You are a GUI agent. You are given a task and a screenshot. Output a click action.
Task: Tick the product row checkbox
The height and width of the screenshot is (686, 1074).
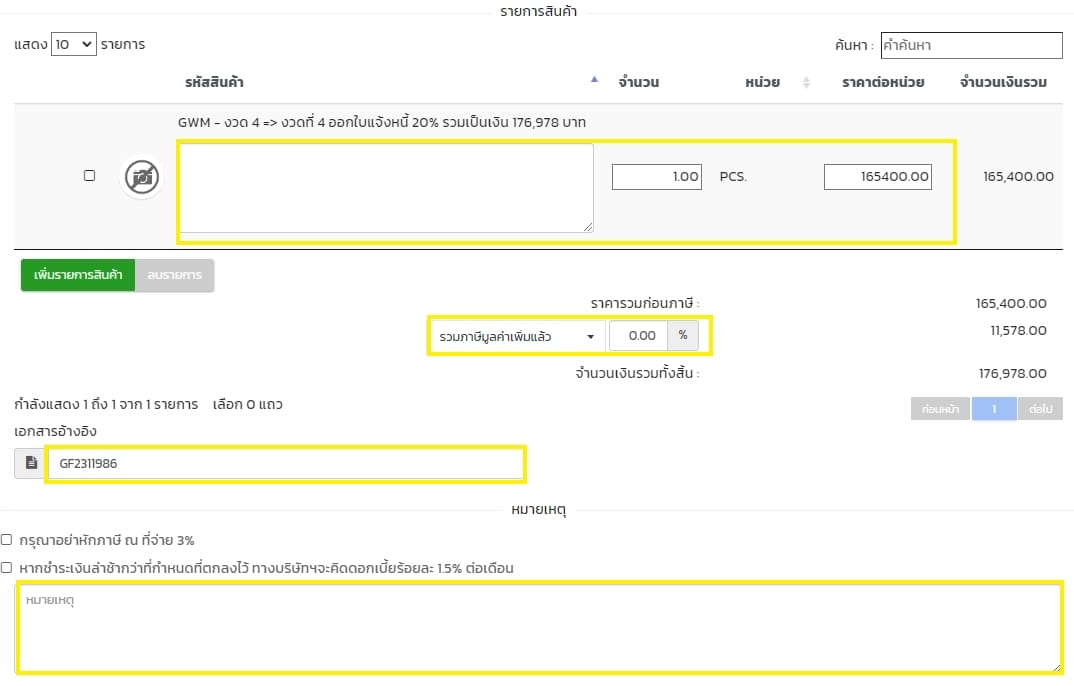89,175
